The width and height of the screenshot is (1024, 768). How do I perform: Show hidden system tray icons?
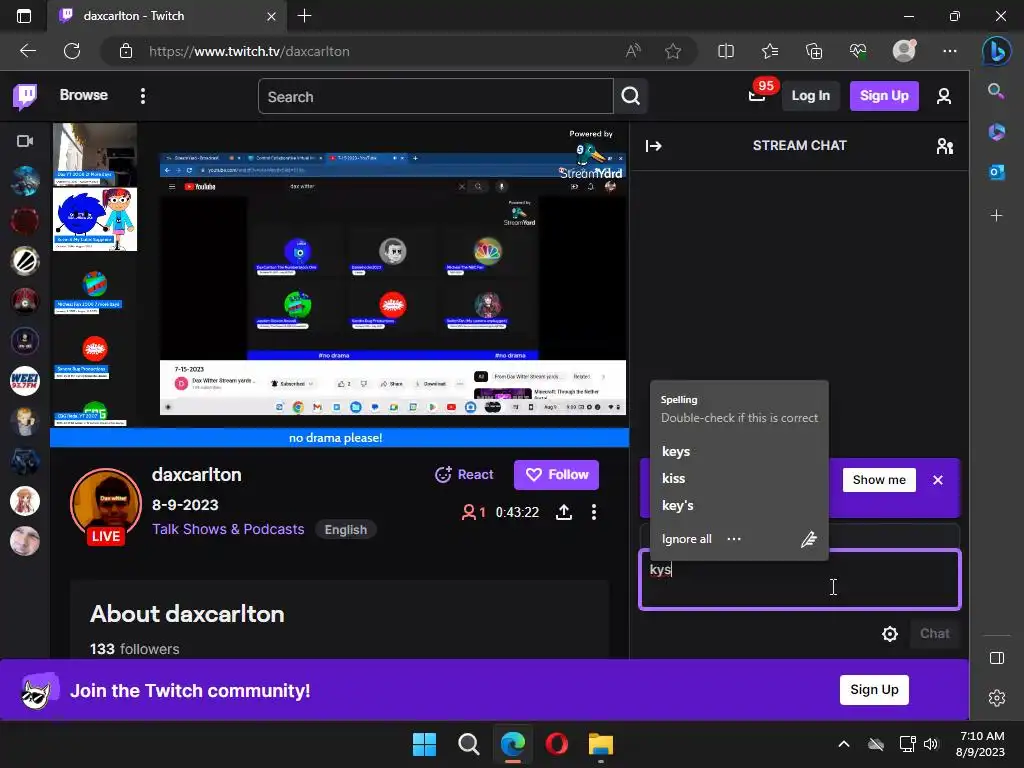click(x=843, y=744)
